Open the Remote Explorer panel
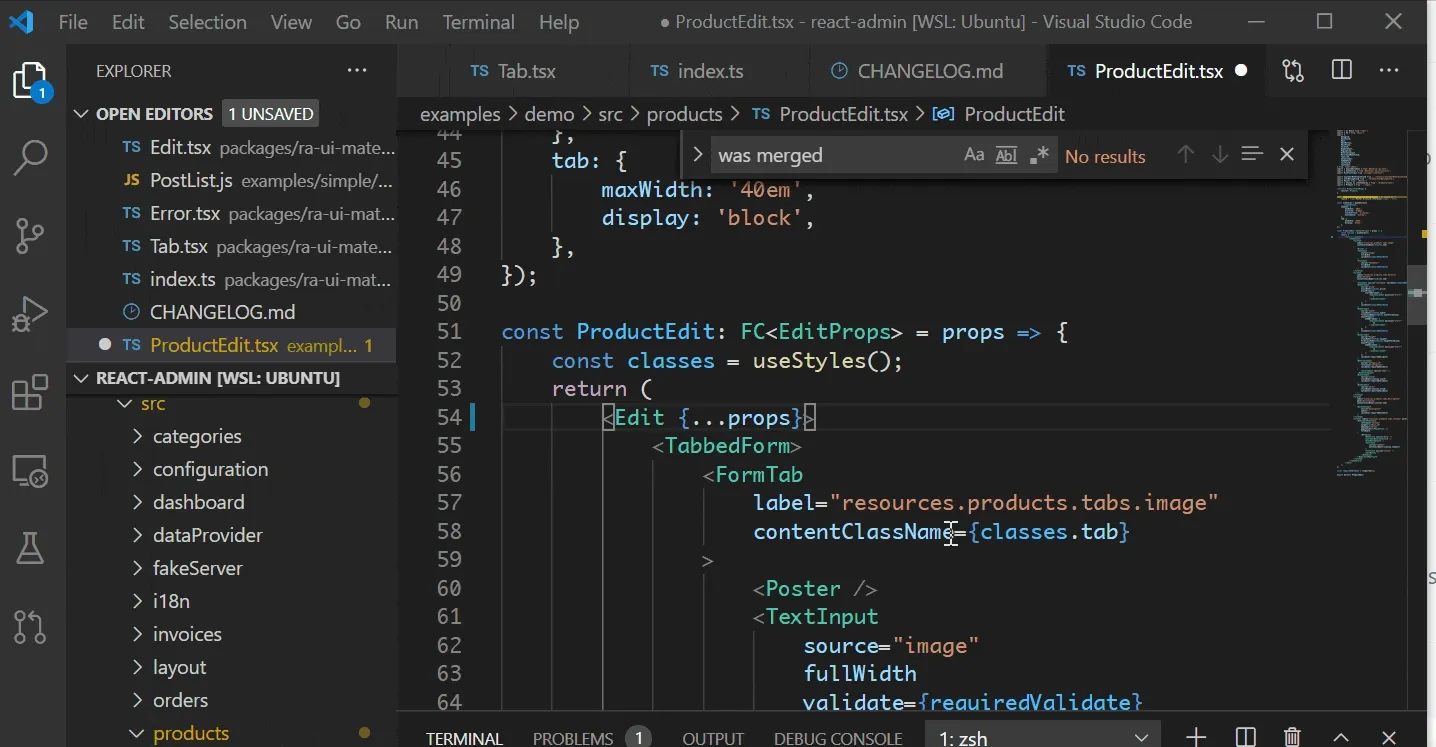Image resolution: width=1436 pixels, height=747 pixels. [x=30, y=470]
